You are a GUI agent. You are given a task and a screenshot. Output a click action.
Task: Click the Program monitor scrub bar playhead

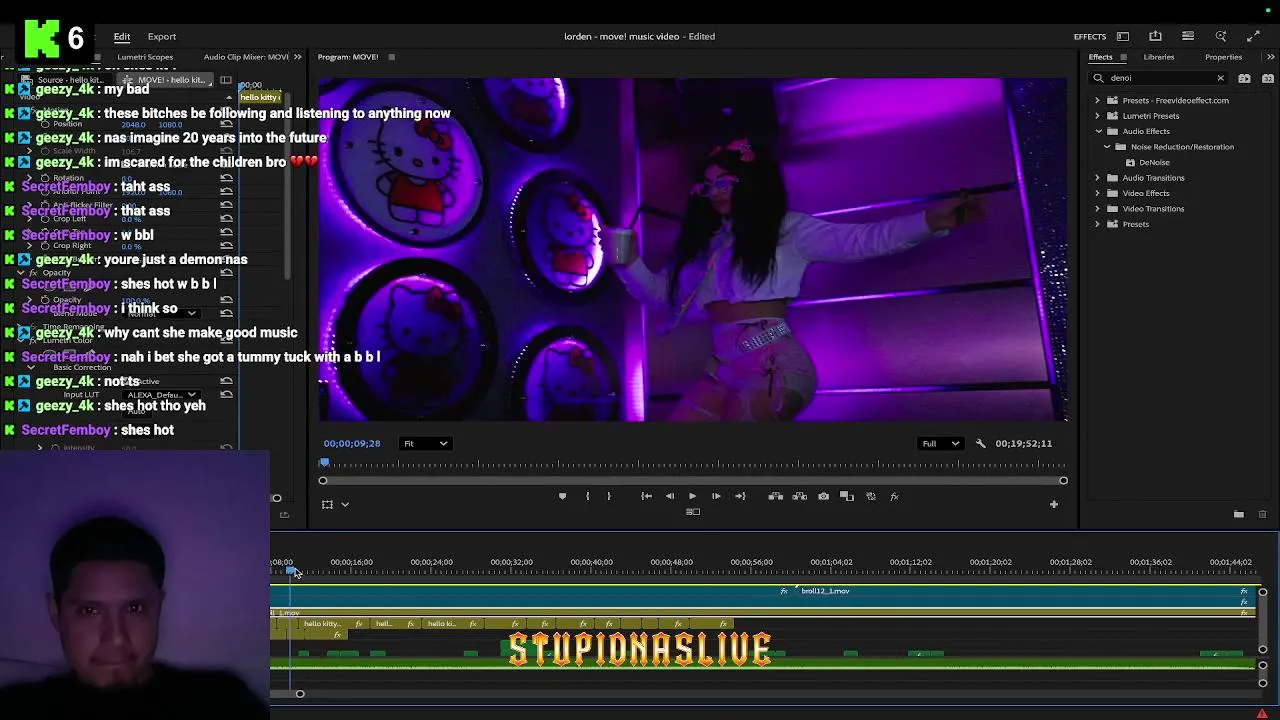tap(323, 463)
